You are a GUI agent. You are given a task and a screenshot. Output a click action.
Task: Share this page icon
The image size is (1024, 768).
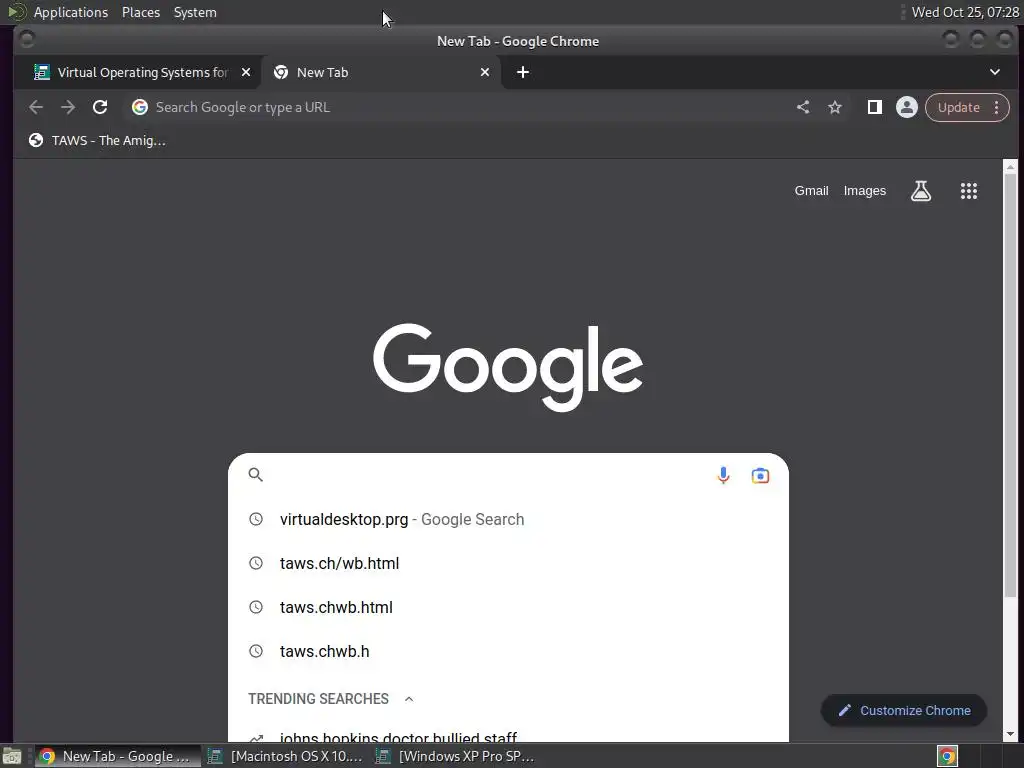pyautogui.click(x=803, y=107)
